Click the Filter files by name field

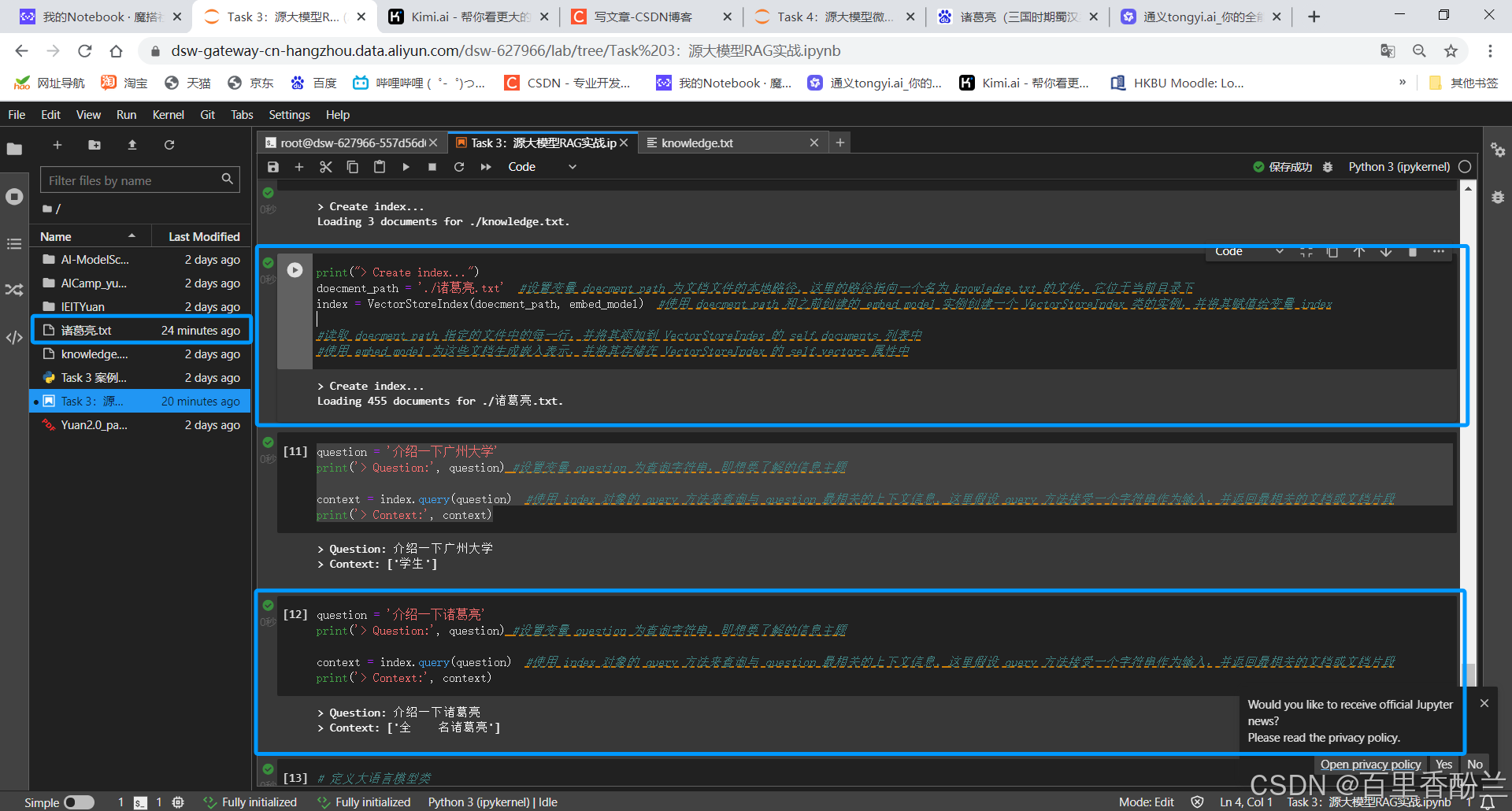click(x=139, y=180)
